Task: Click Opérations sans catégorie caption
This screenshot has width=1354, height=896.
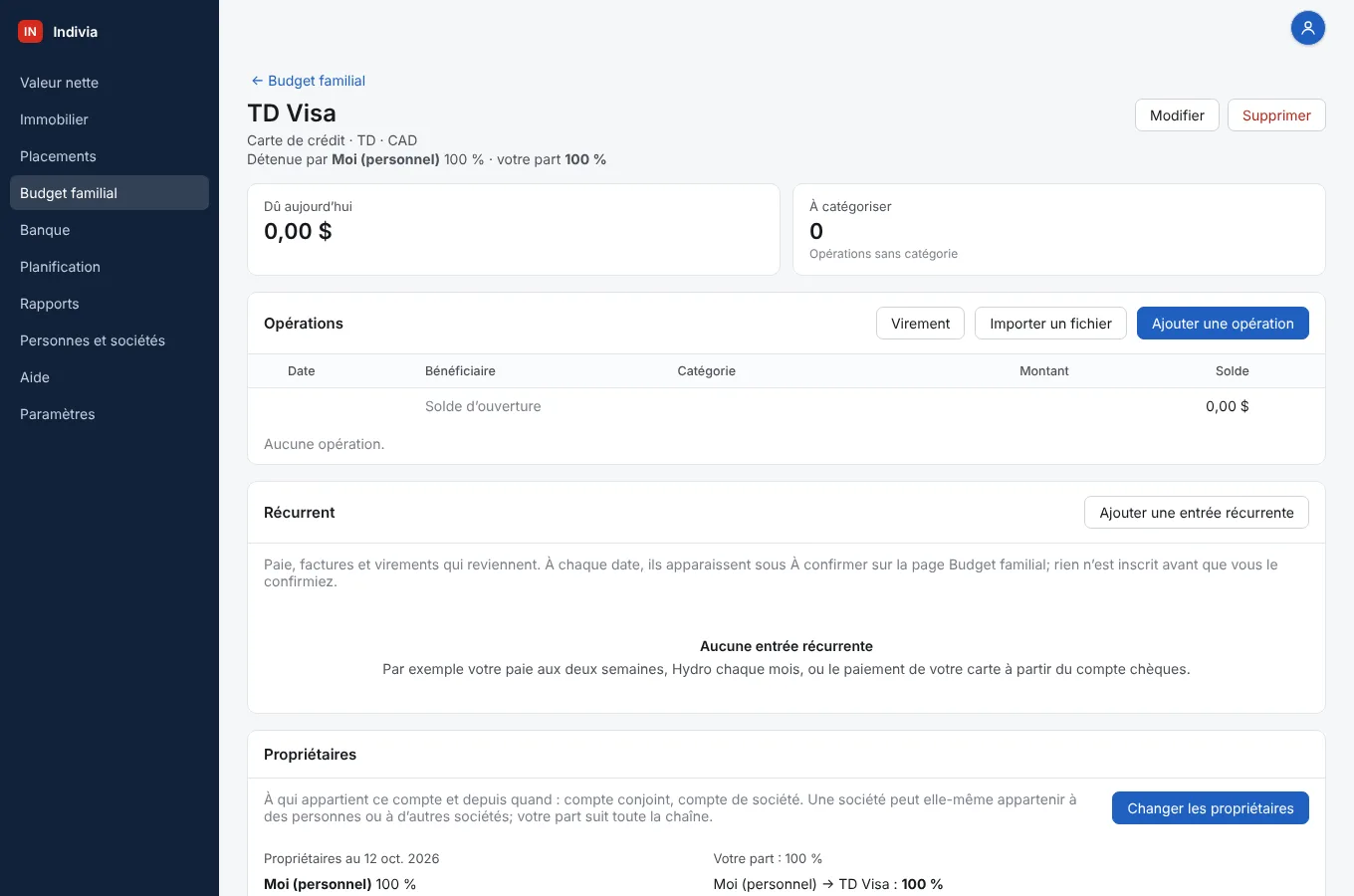Action: coord(883,254)
